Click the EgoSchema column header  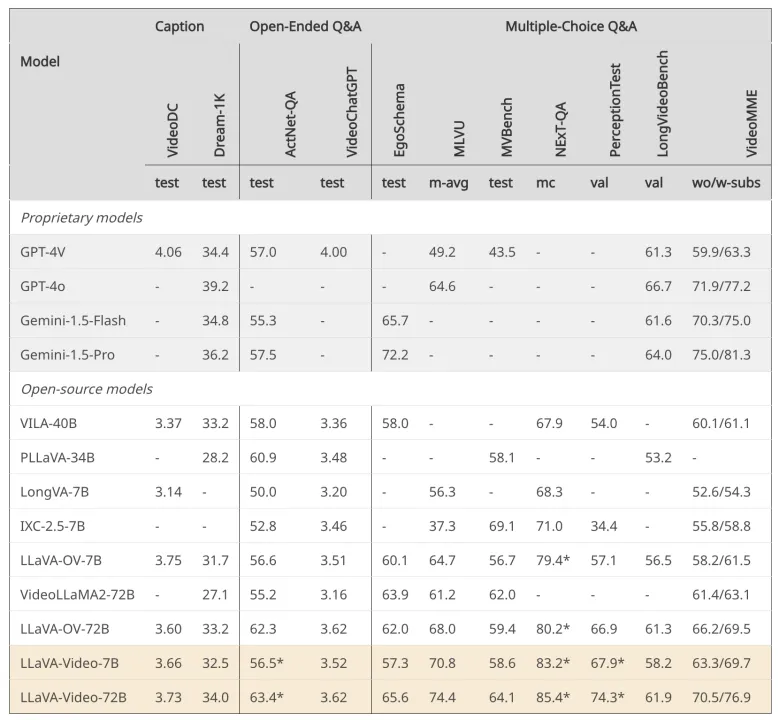pyautogui.click(x=399, y=120)
